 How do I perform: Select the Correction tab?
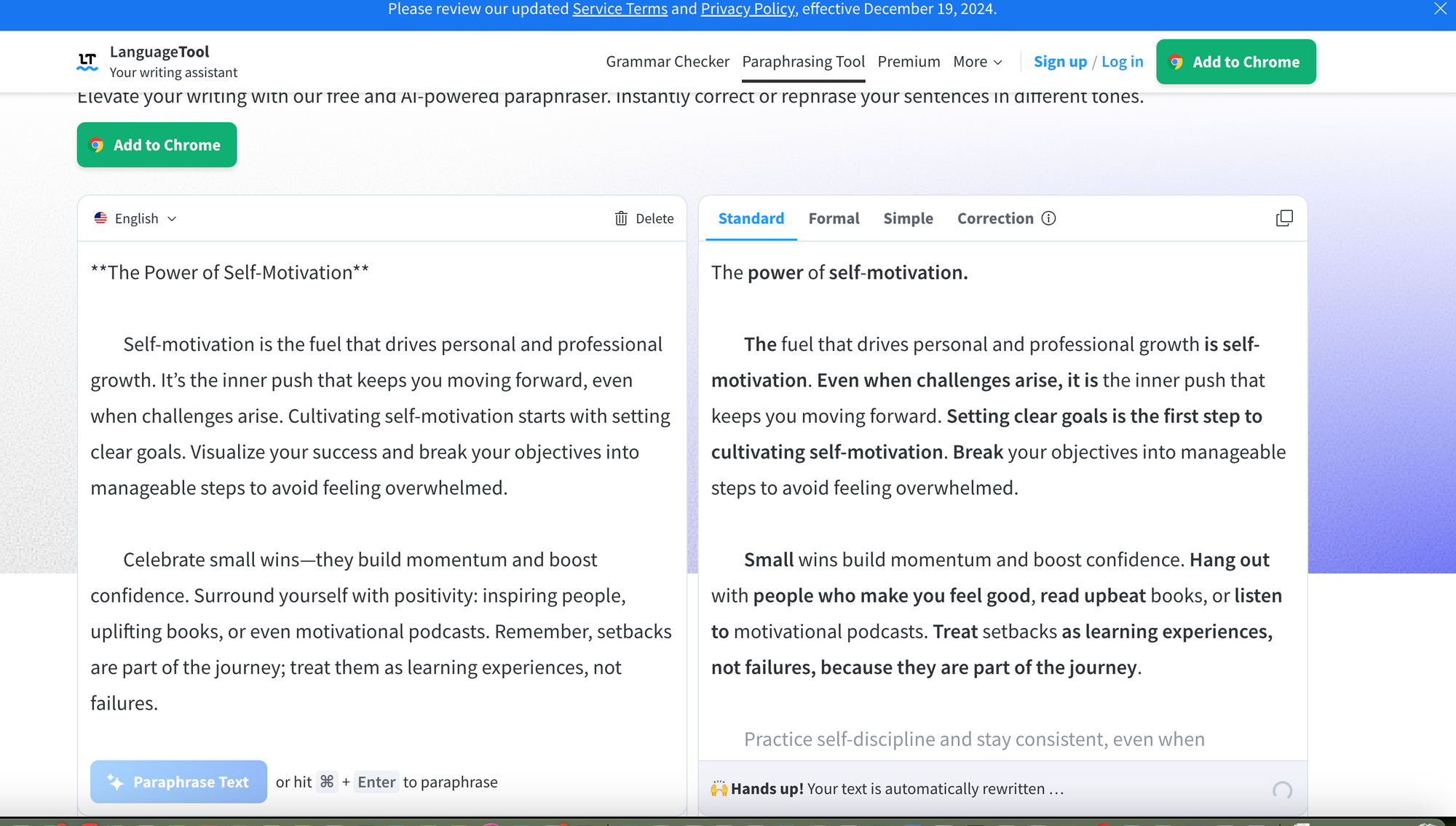994,218
